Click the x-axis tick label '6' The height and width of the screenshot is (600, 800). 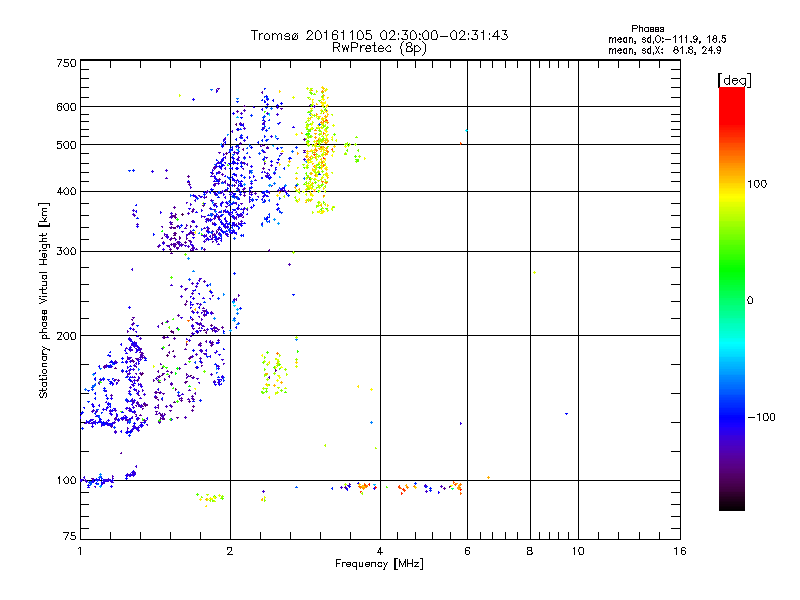point(467,551)
